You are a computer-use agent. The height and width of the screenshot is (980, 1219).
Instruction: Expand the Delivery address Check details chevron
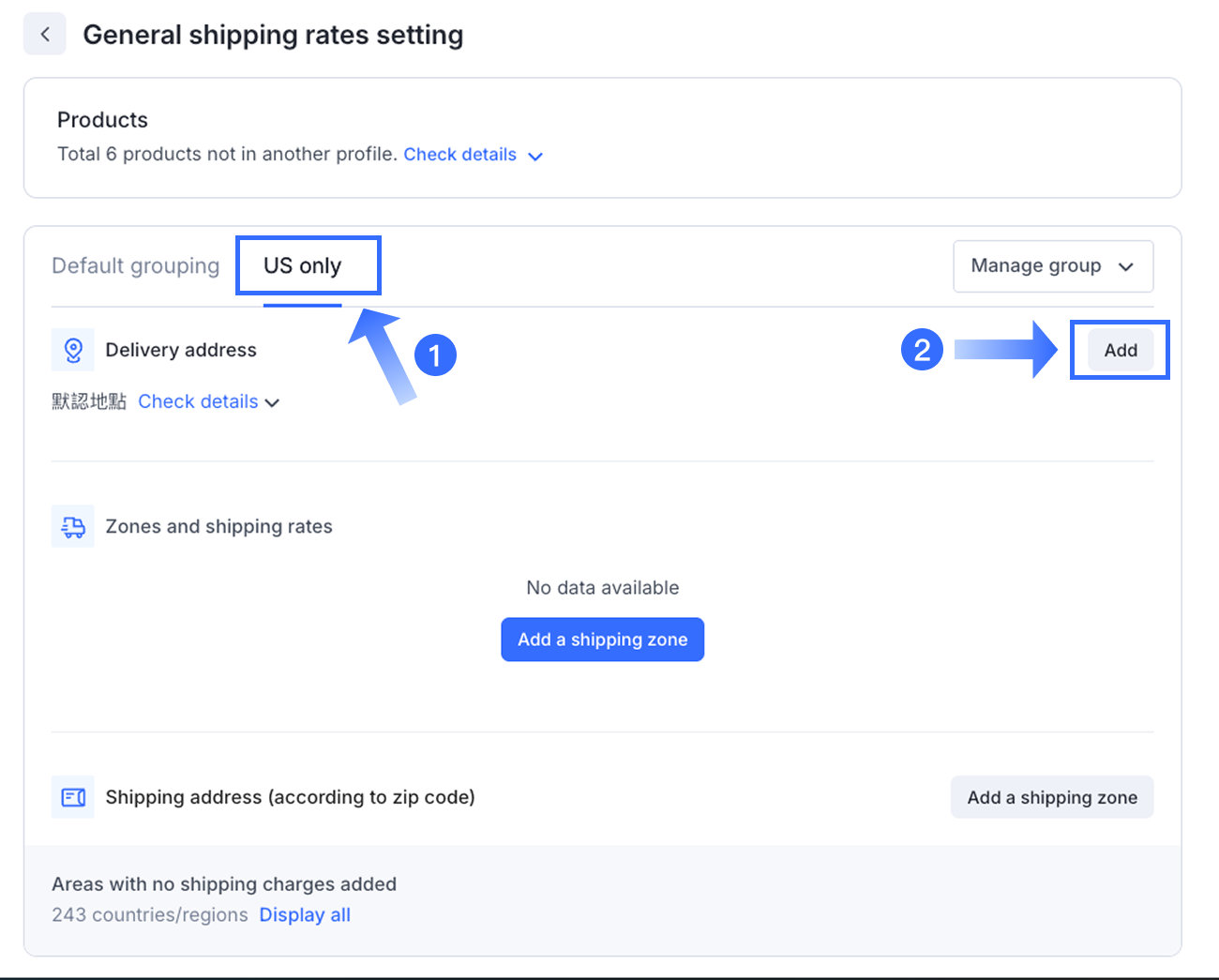click(x=273, y=403)
